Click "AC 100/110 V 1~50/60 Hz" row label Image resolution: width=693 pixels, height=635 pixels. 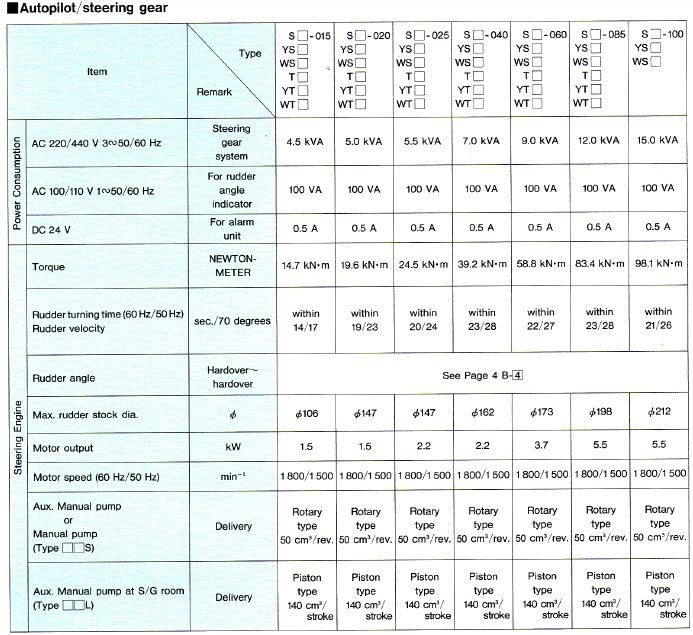(93, 191)
